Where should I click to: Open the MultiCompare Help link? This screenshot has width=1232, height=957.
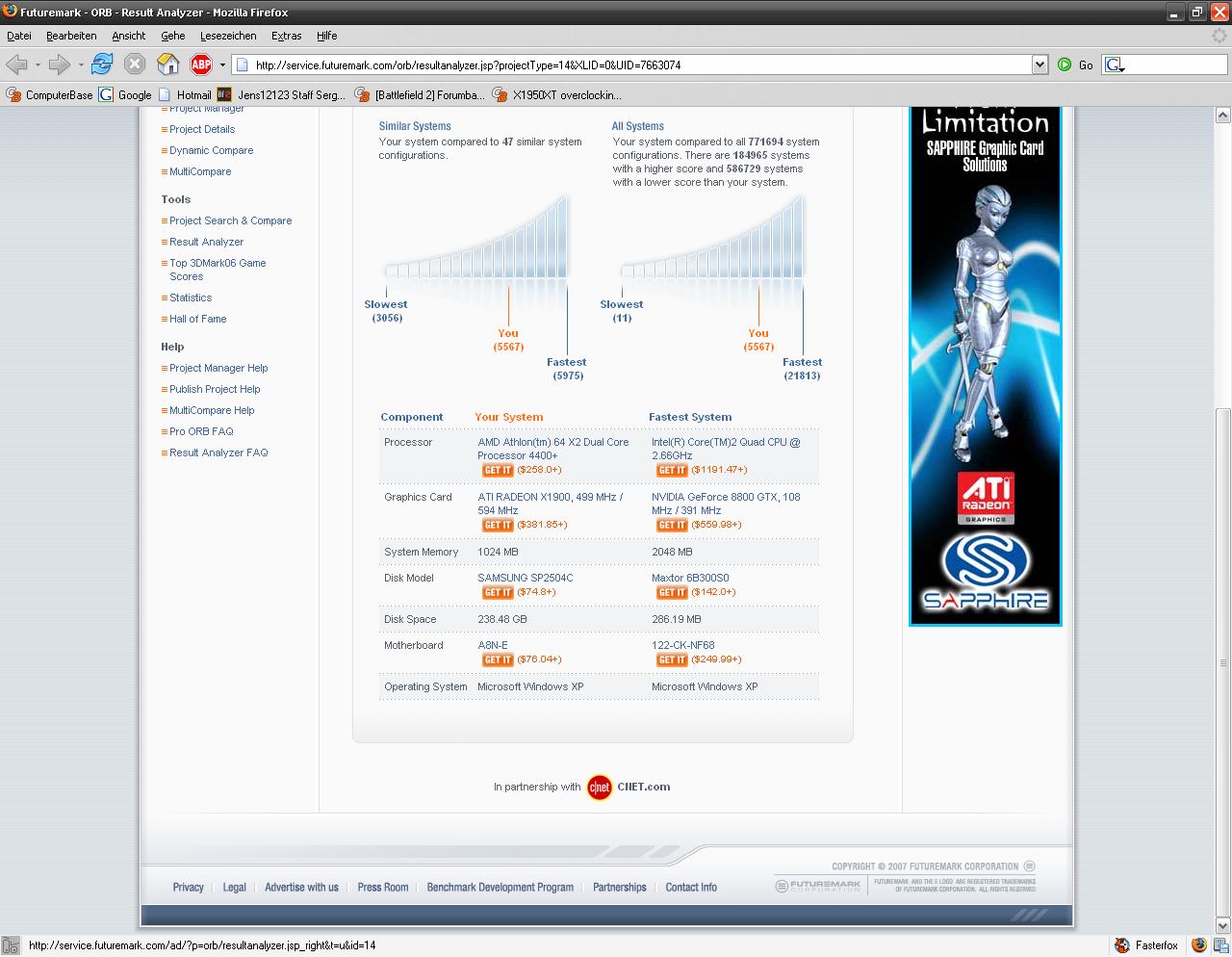pos(212,410)
